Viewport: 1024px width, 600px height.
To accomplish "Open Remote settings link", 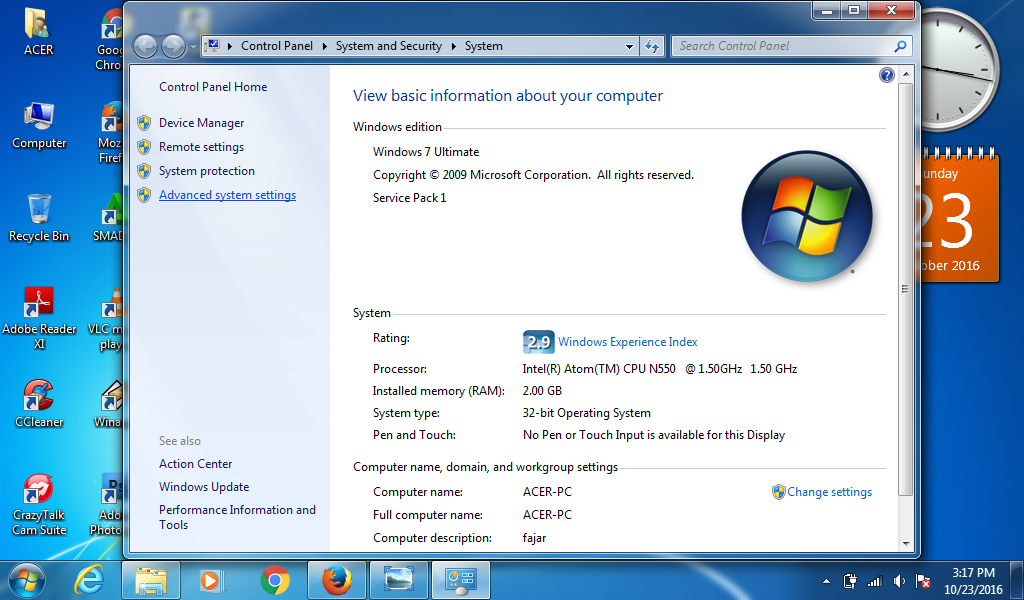I will (x=201, y=147).
